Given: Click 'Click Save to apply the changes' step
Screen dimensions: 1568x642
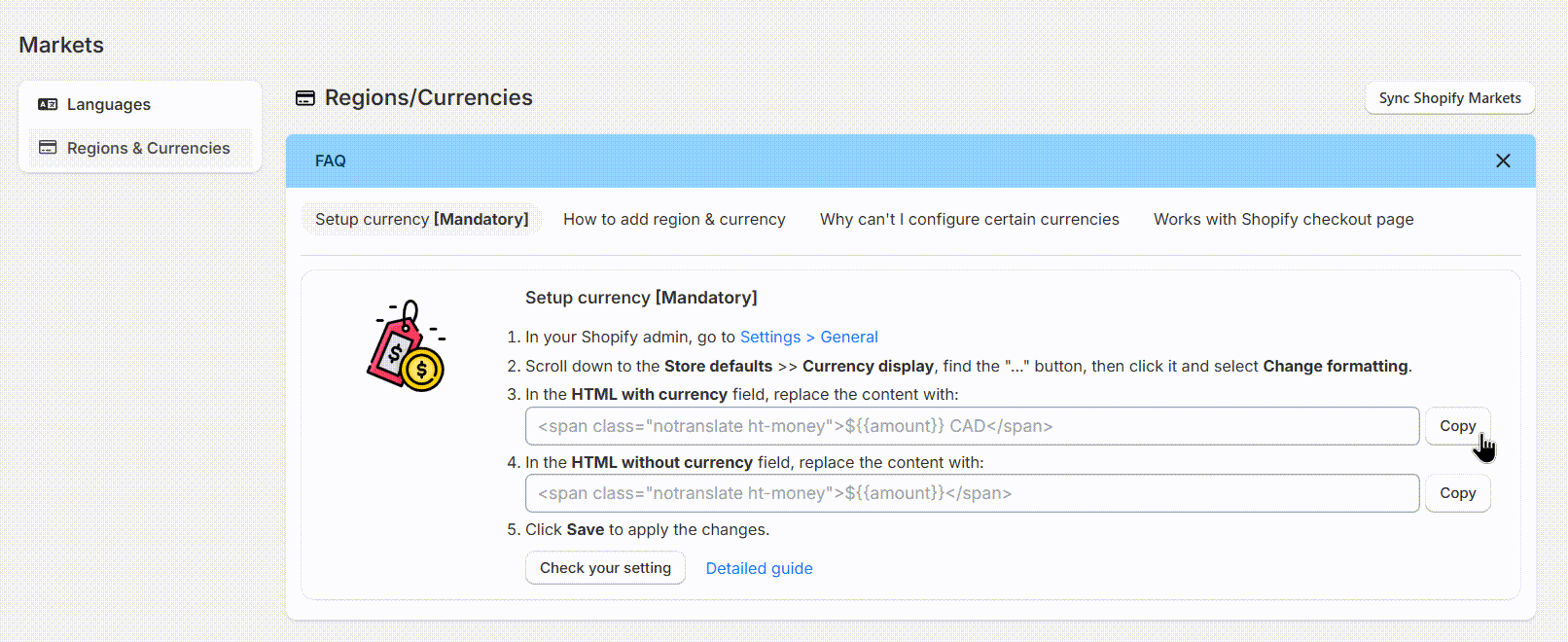Looking at the screenshot, I should pos(647,530).
